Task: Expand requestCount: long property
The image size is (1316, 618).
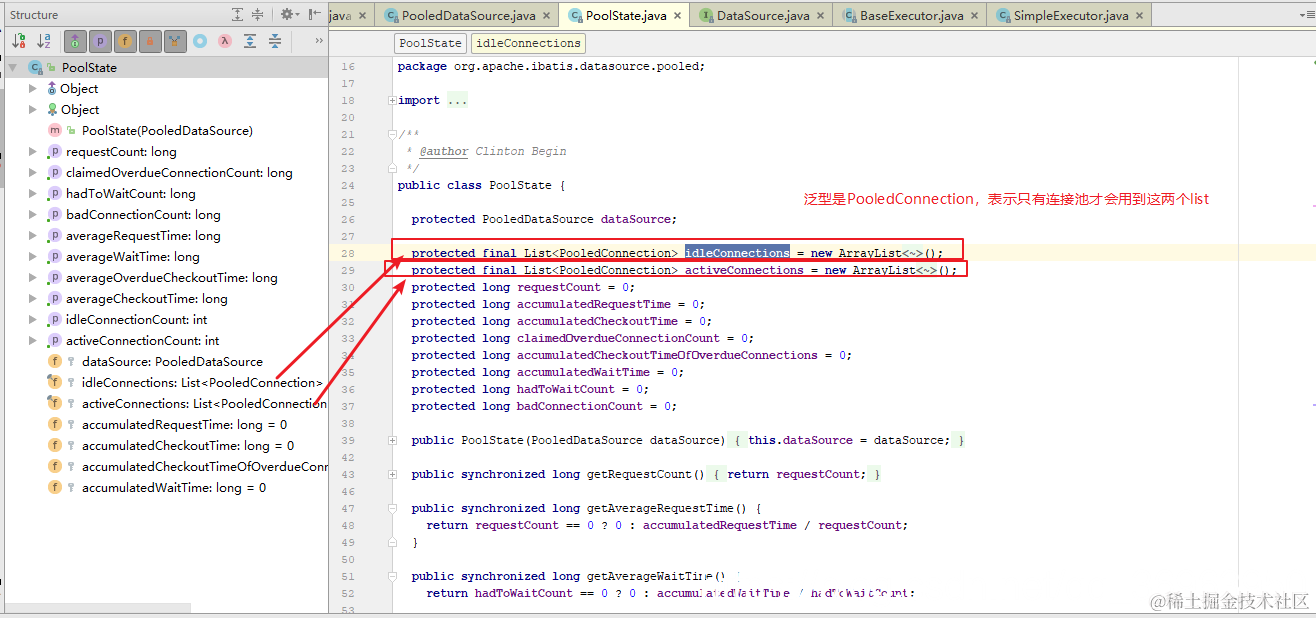Action: click(x=33, y=152)
